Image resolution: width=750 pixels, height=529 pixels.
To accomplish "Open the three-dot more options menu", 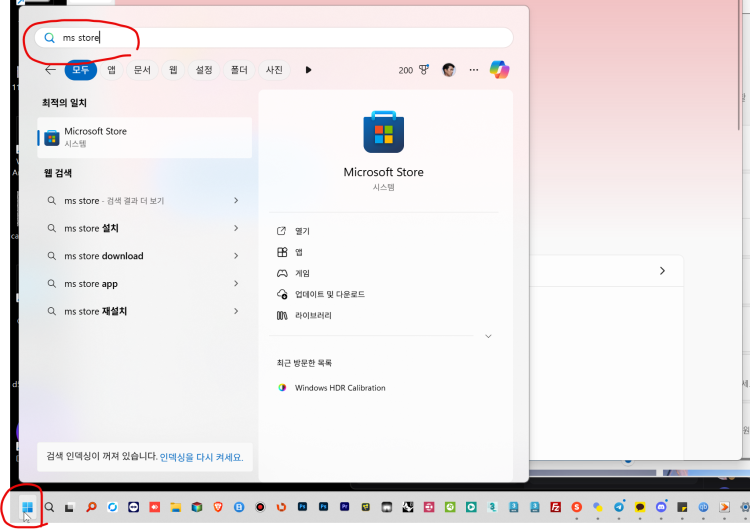I will point(474,70).
